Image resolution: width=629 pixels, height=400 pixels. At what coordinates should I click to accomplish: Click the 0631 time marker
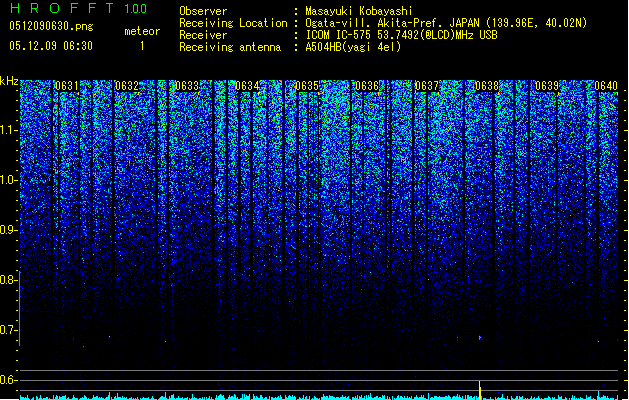[x=67, y=86]
